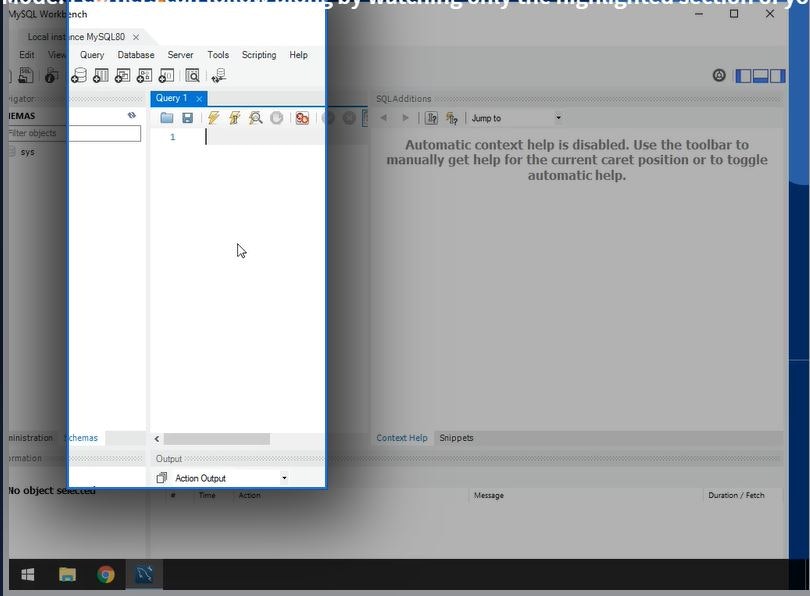
Task: Go forward in context help
Action: [x=406, y=118]
